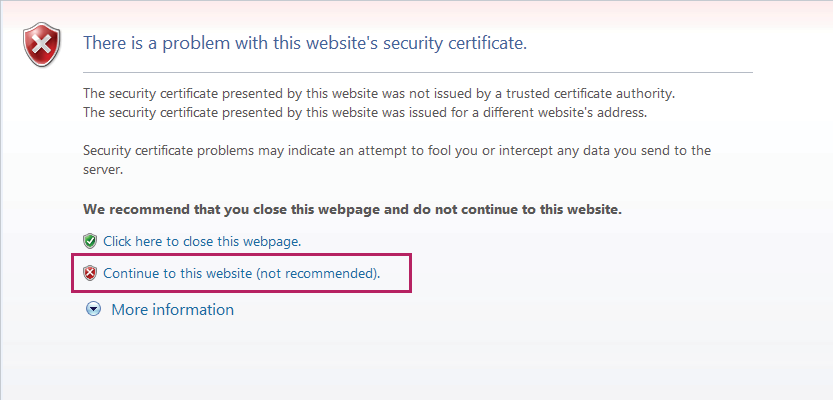Click the green shield checkmark icon
The image size is (833, 400).
pyautogui.click(x=90, y=242)
